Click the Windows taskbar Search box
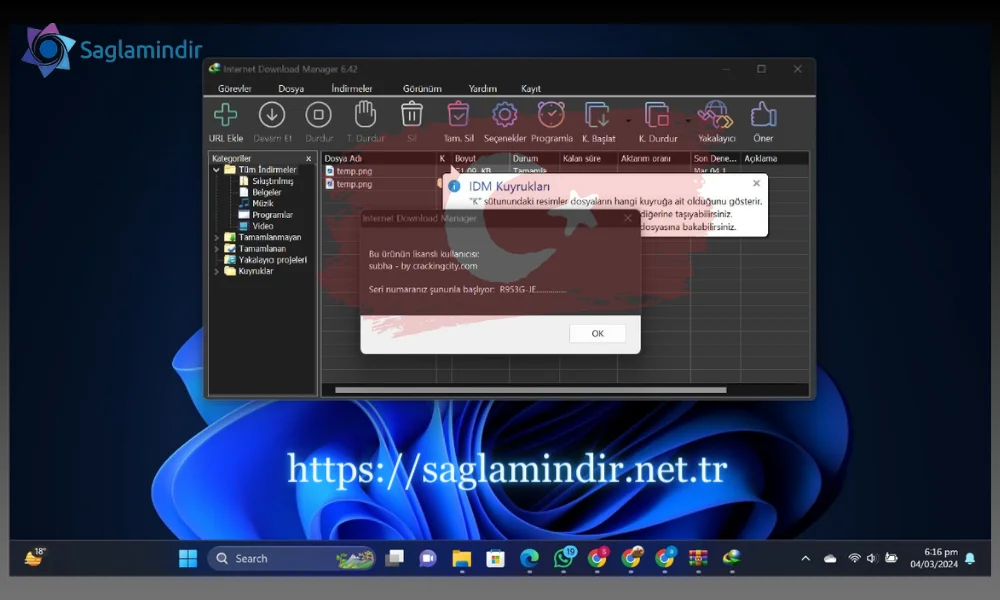Screen dimensions: 1000x600 pos(291,559)
